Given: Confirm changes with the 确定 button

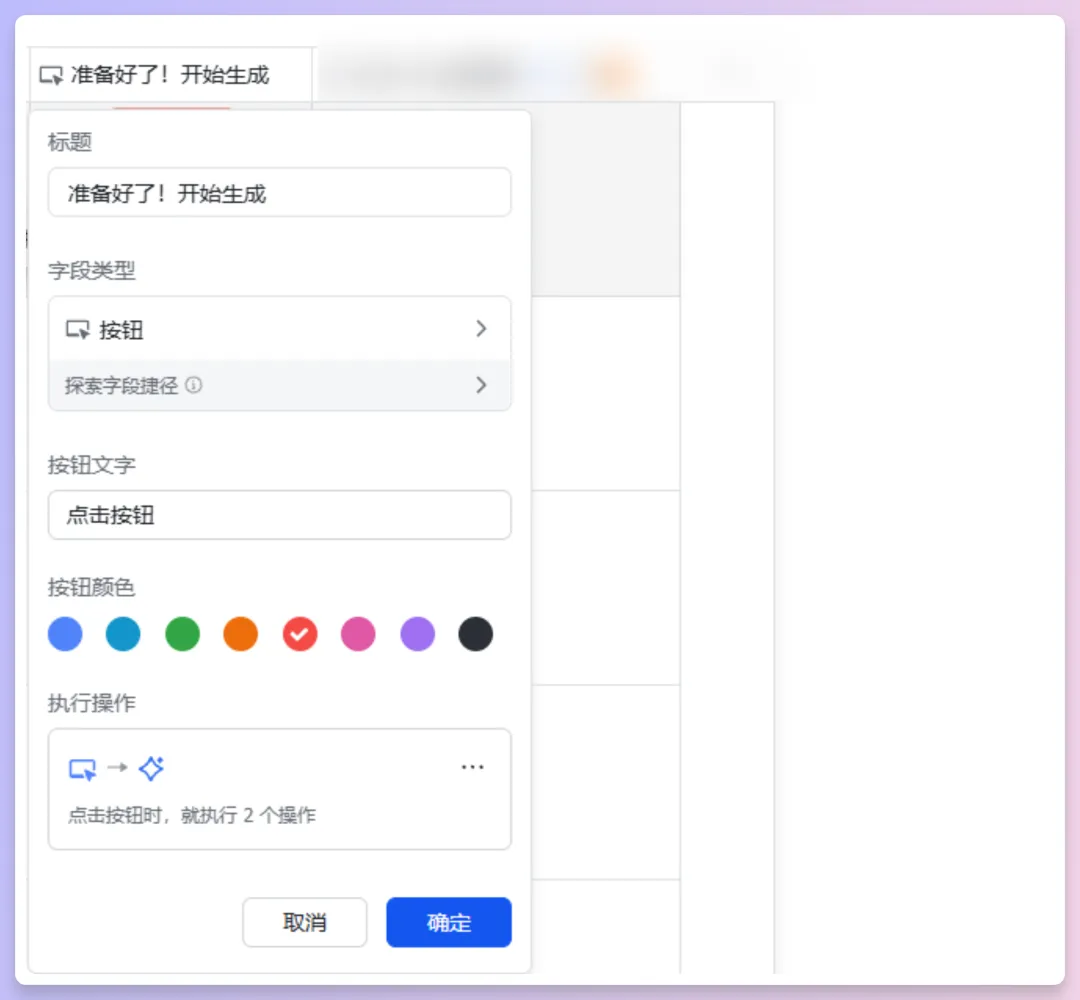Looking at the screenshot, I should pyautogui.click(x=448, y=922).
